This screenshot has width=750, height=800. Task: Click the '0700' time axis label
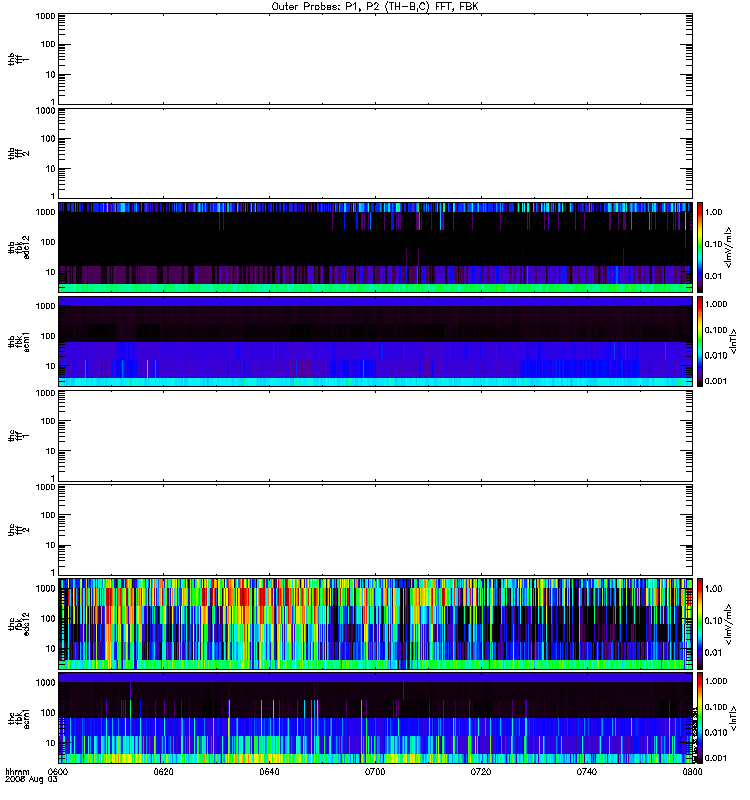(x=375, y=772)
